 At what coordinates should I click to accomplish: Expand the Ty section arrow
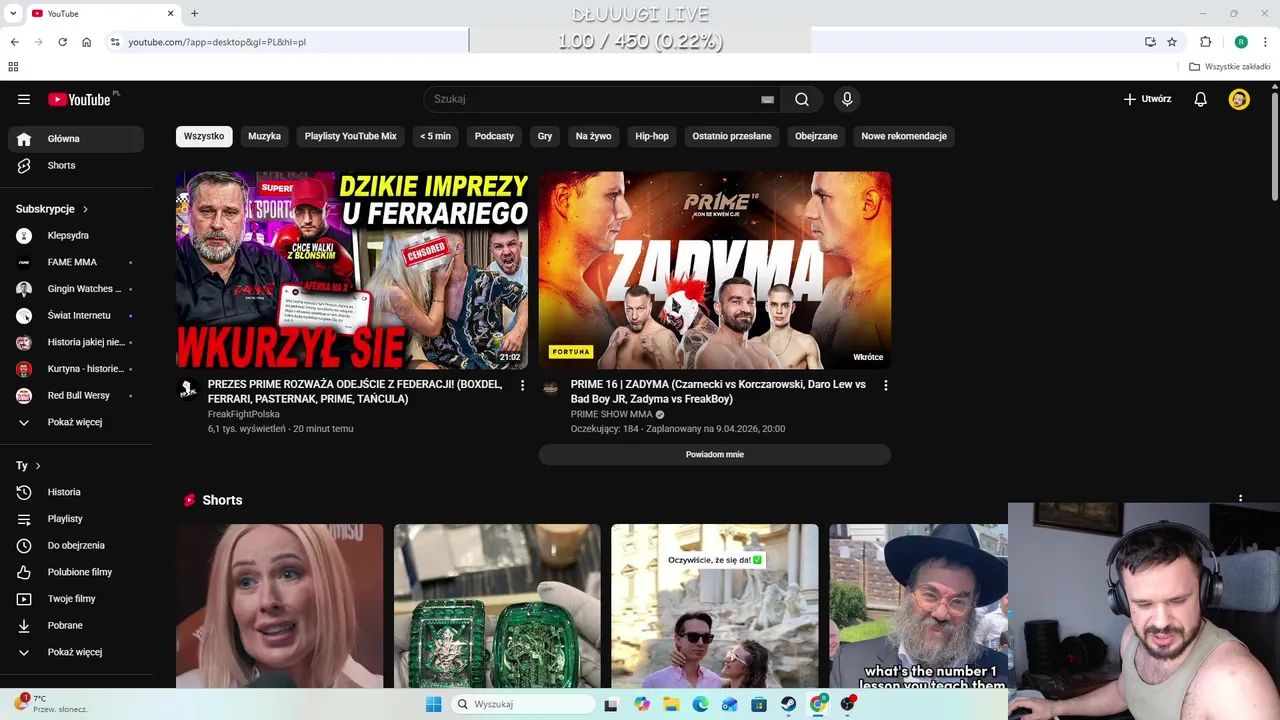(38, 466)
